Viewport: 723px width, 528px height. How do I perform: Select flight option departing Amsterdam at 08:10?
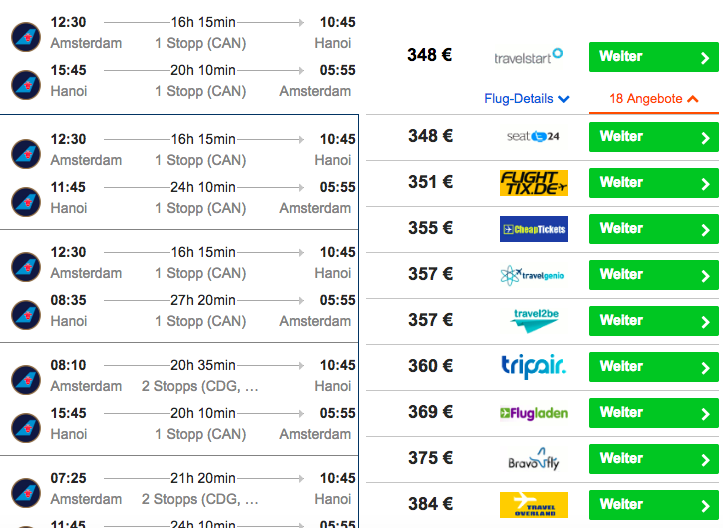[179, 399]
